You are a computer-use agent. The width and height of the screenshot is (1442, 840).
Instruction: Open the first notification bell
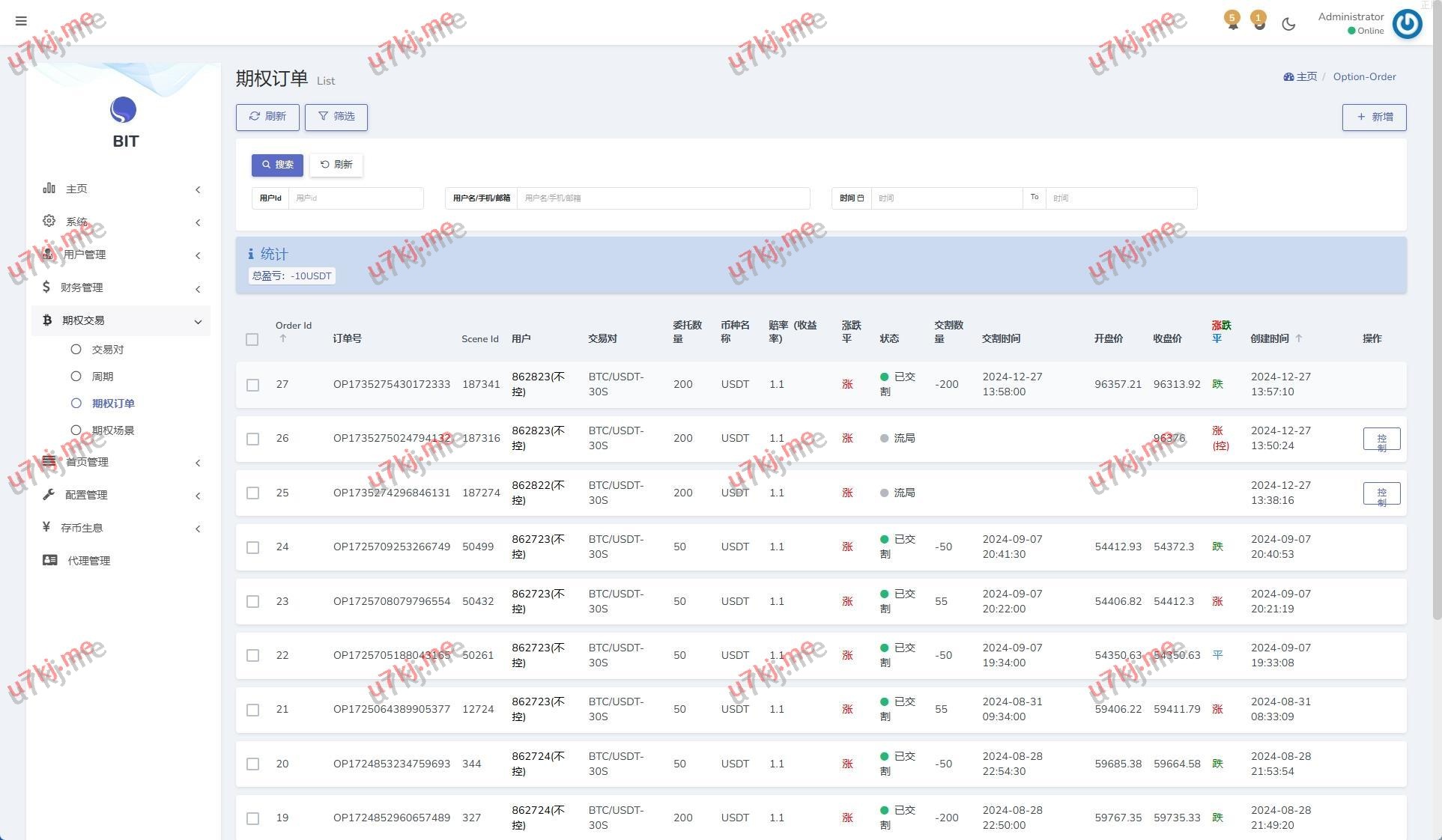[1232, 21]
